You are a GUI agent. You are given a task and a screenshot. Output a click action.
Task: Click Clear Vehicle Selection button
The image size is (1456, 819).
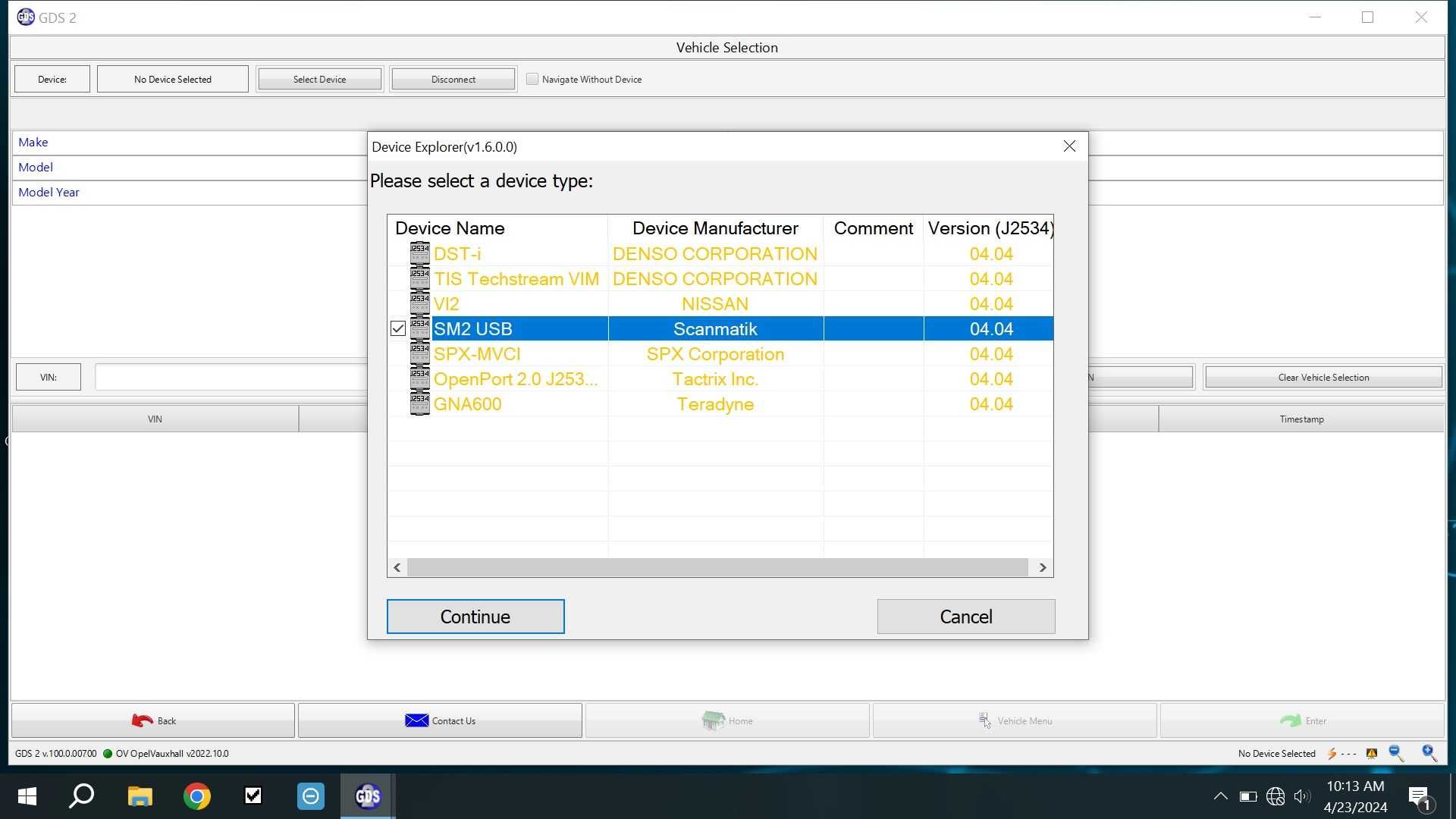(x=1322, y=377)
